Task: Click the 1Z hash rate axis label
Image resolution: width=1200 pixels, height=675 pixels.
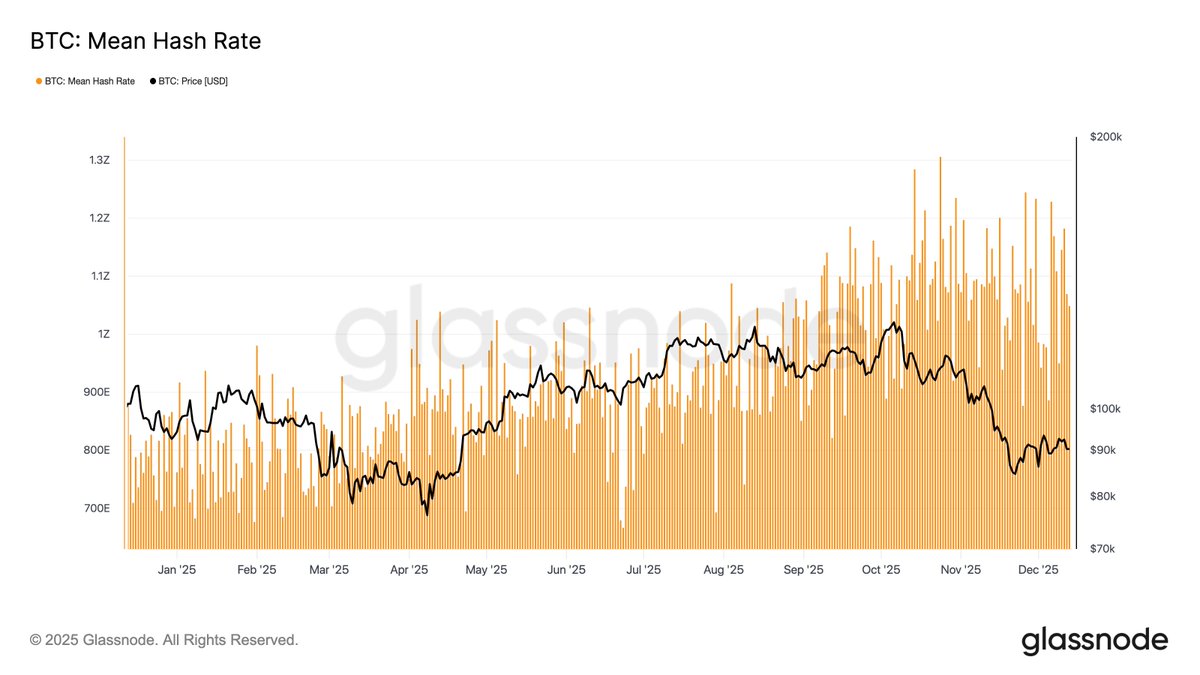Action: [x=103, y=334]
